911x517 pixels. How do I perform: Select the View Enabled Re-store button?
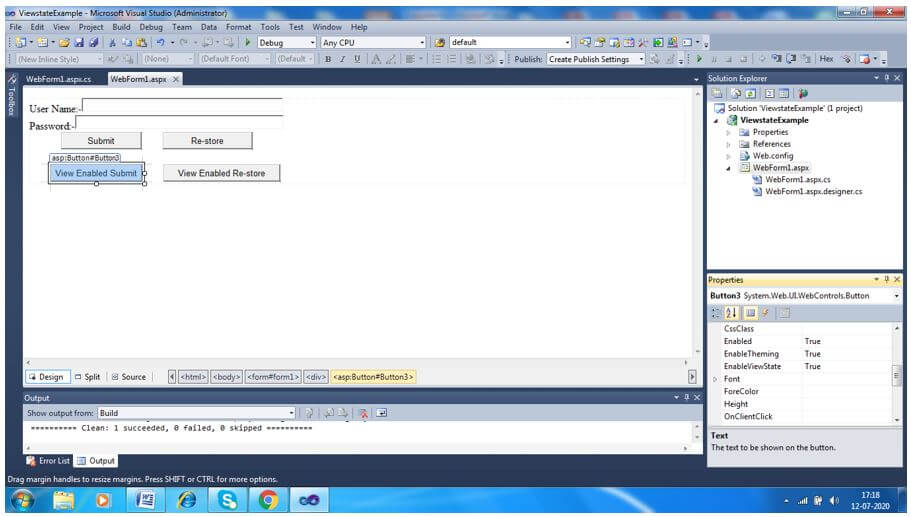click(x=221, y=173)
